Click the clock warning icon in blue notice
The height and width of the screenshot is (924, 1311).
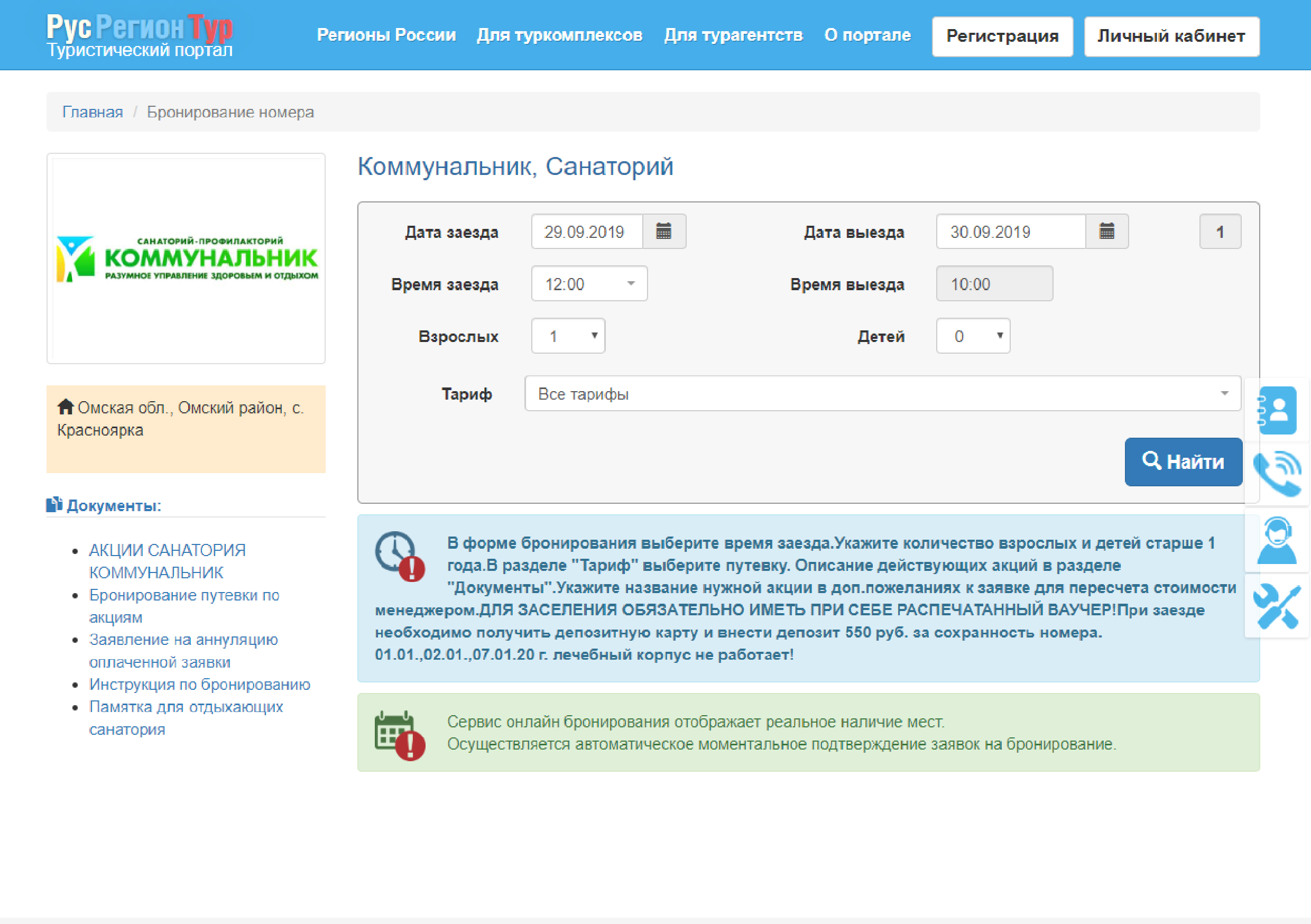click(400, 556)
